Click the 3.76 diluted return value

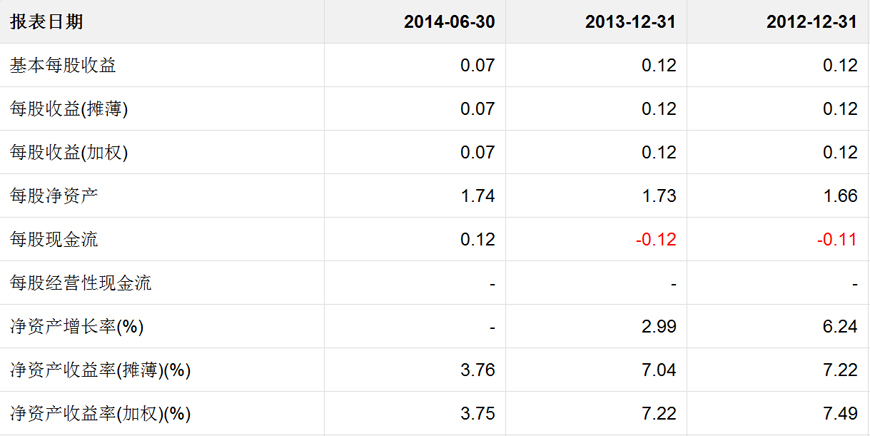pyautogui.click(x=478, y=370)
